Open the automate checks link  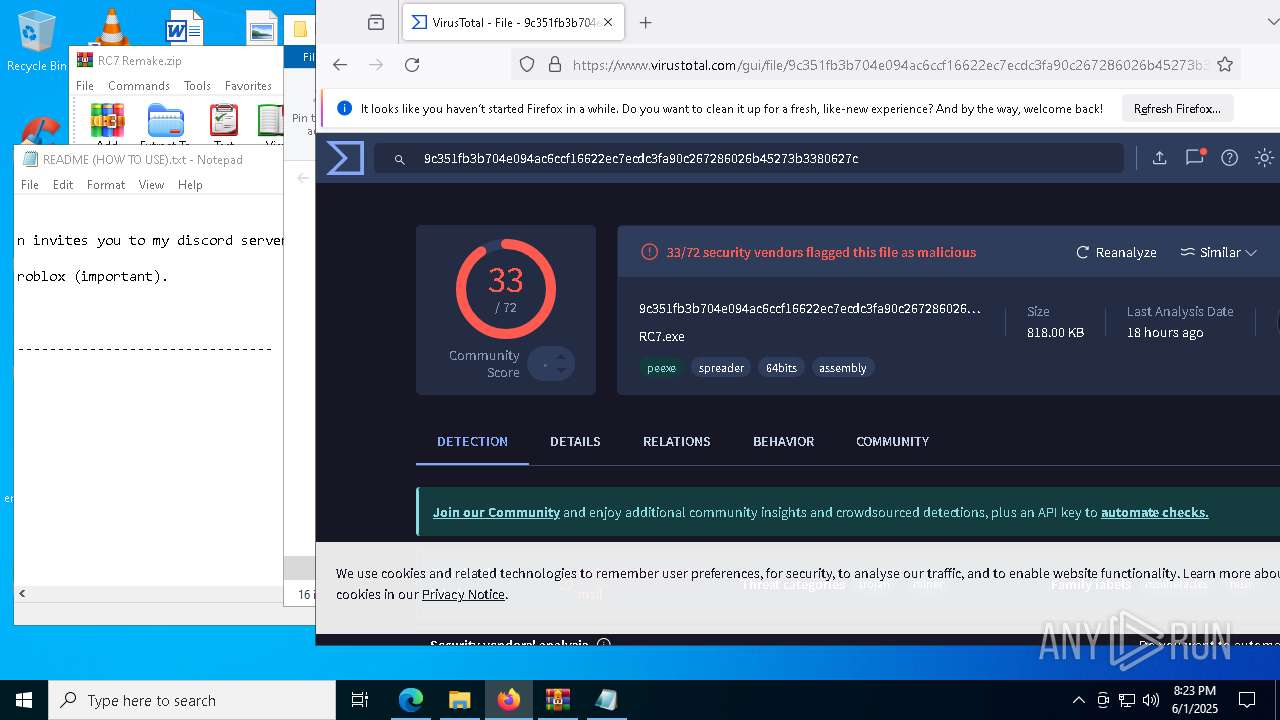point(1154,512)
